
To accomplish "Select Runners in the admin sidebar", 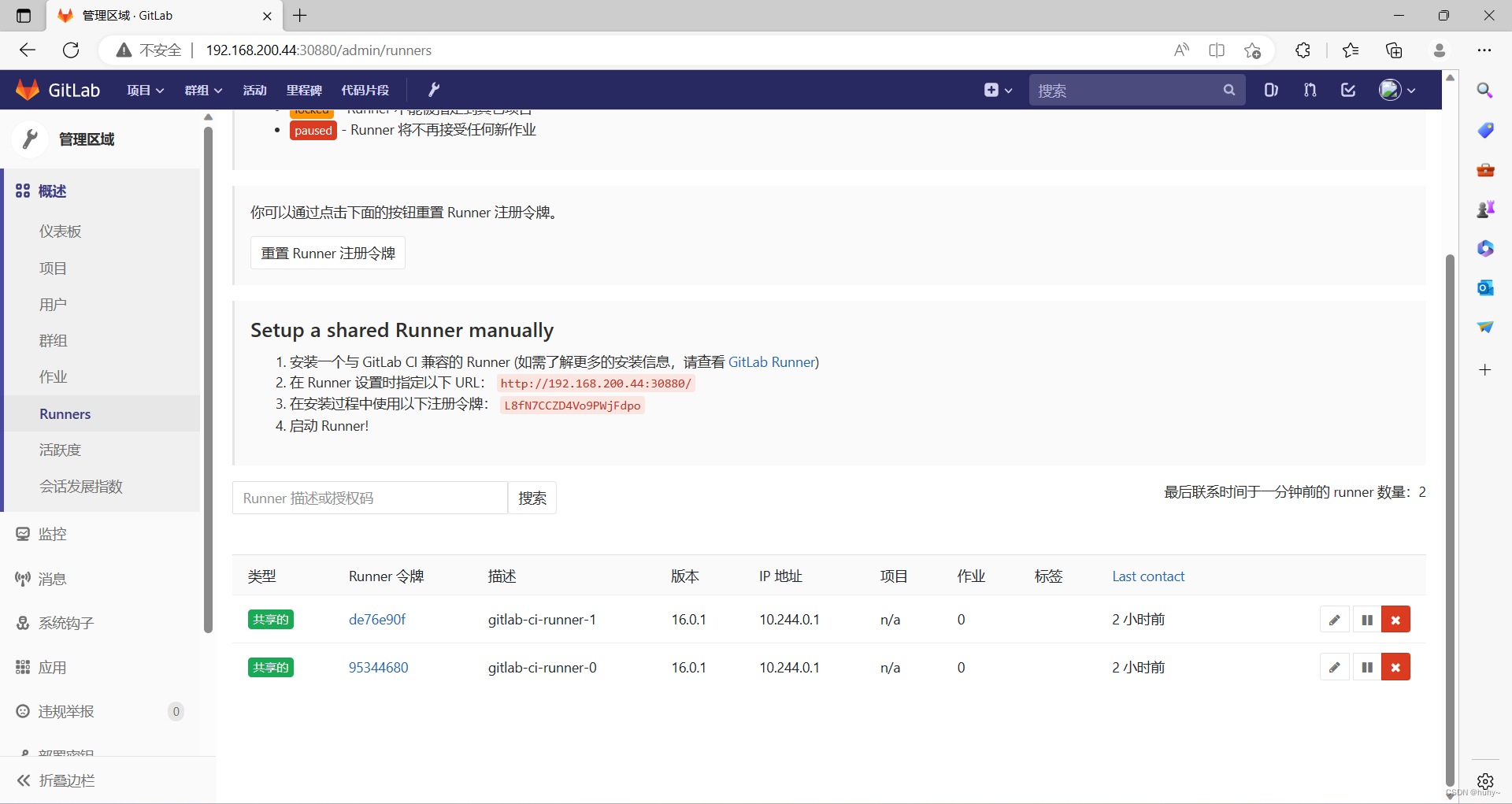I will pos(65,413).
